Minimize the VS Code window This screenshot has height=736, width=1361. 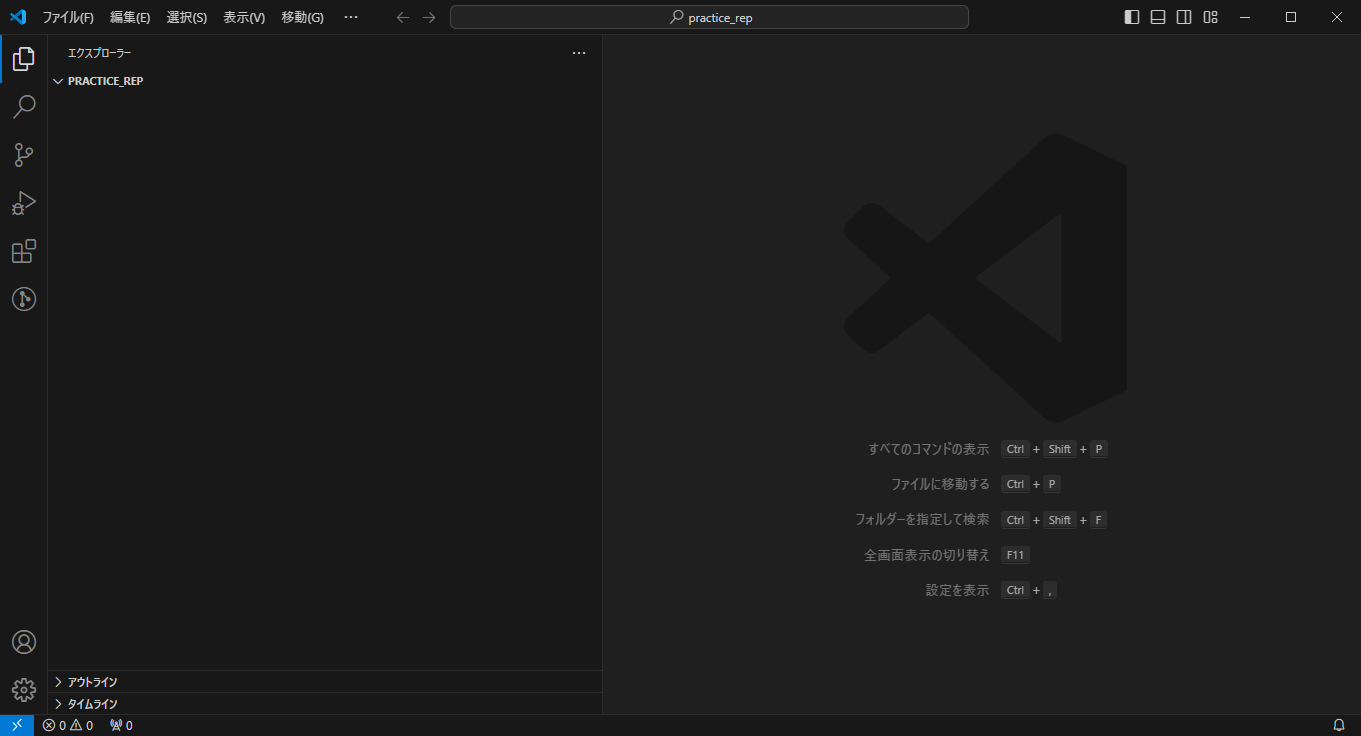click(x=1245, y=17)
